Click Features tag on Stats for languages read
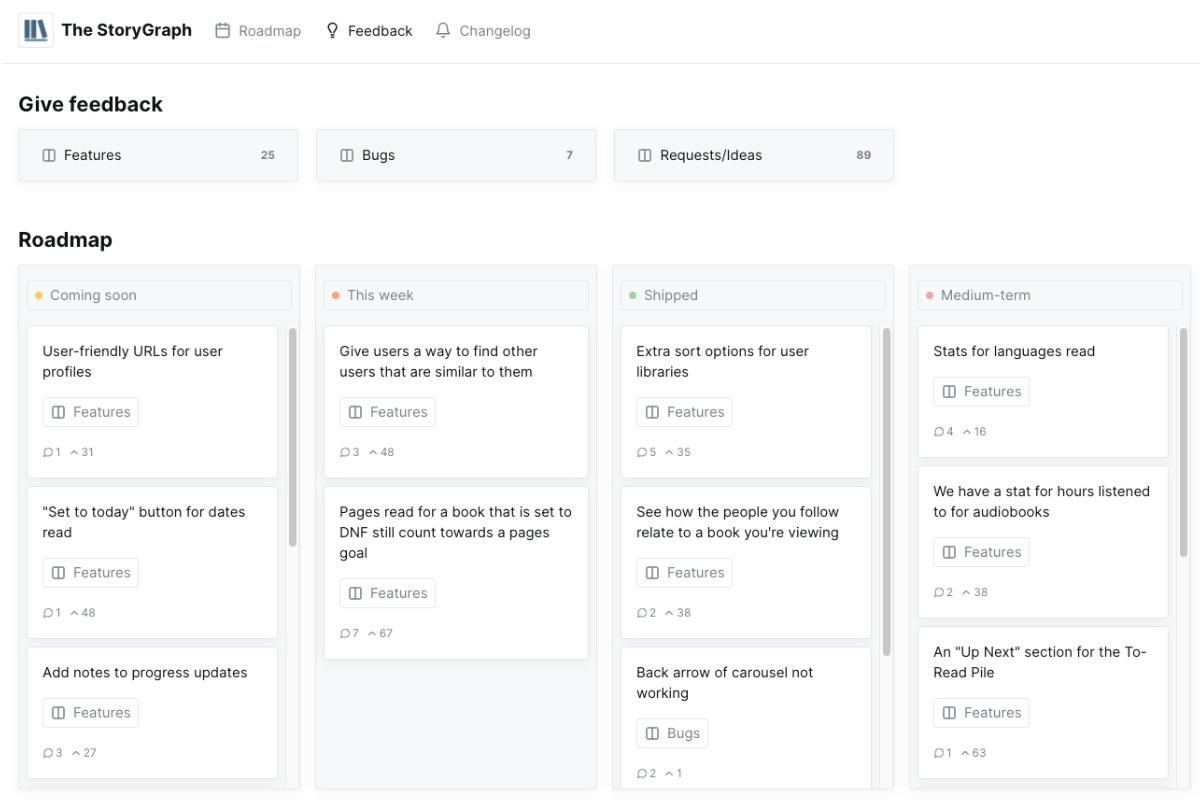 point(981,392)
